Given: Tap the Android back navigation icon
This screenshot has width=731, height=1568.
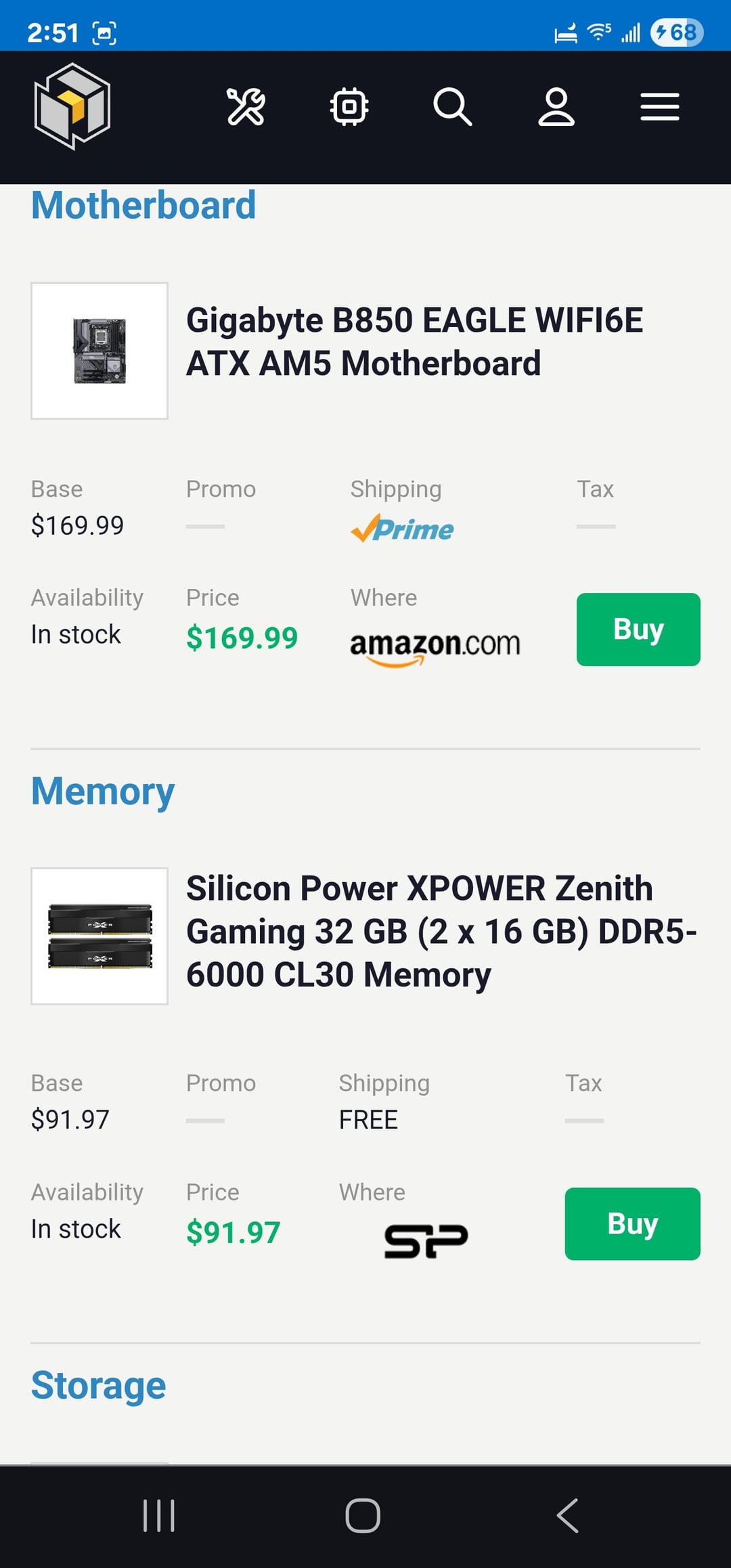Looking at the screenshot, I should tap(567, 1515).
